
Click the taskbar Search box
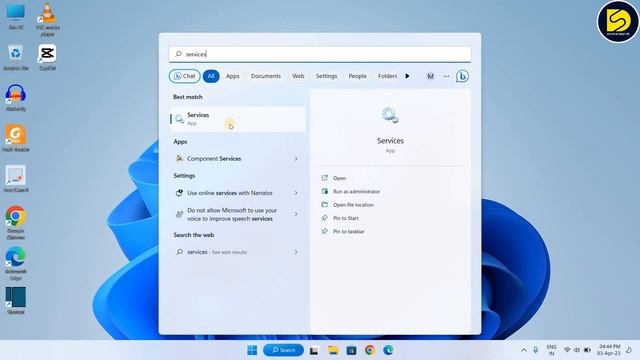(283, 350)
